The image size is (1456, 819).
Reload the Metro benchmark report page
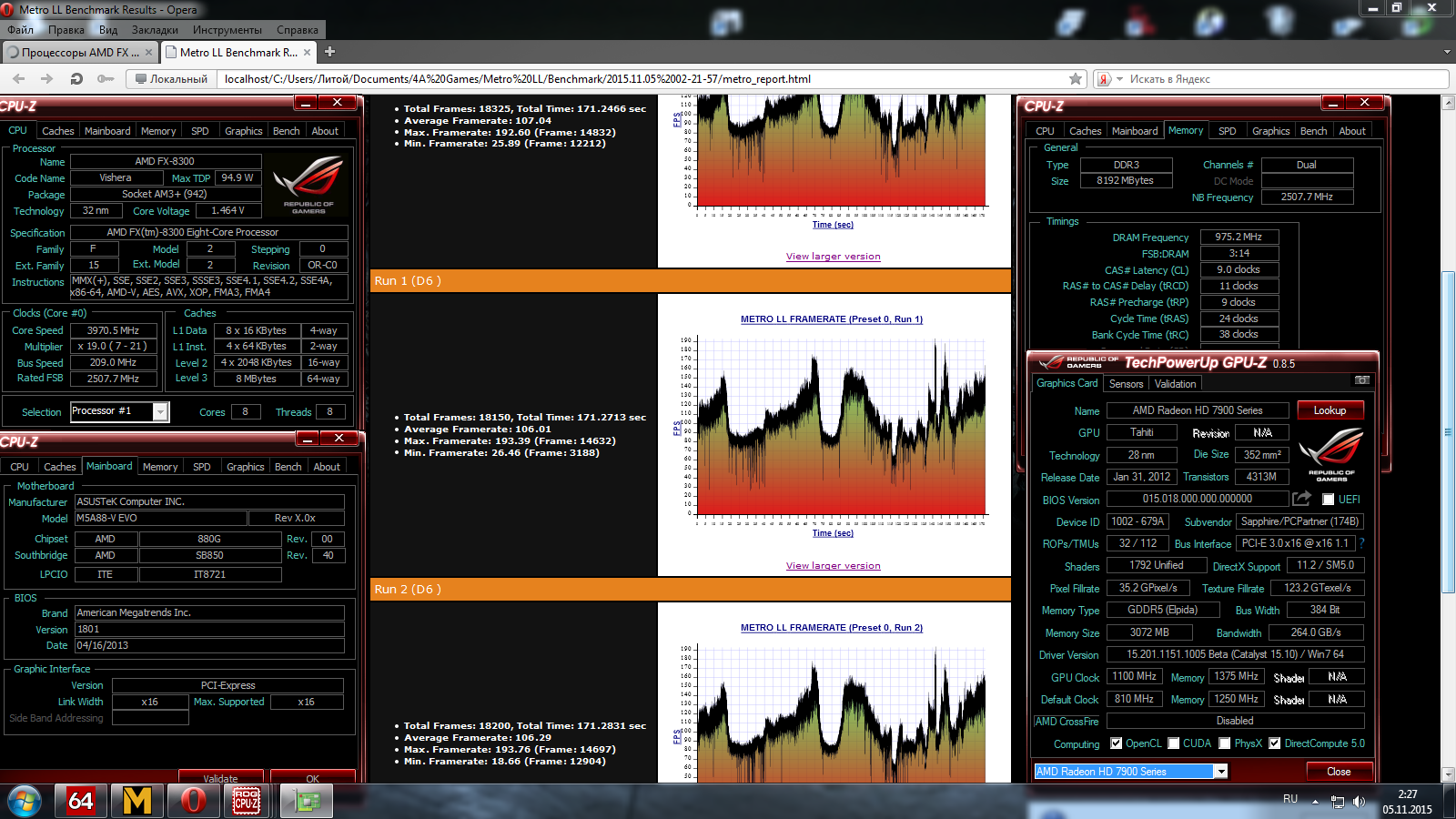76,79
